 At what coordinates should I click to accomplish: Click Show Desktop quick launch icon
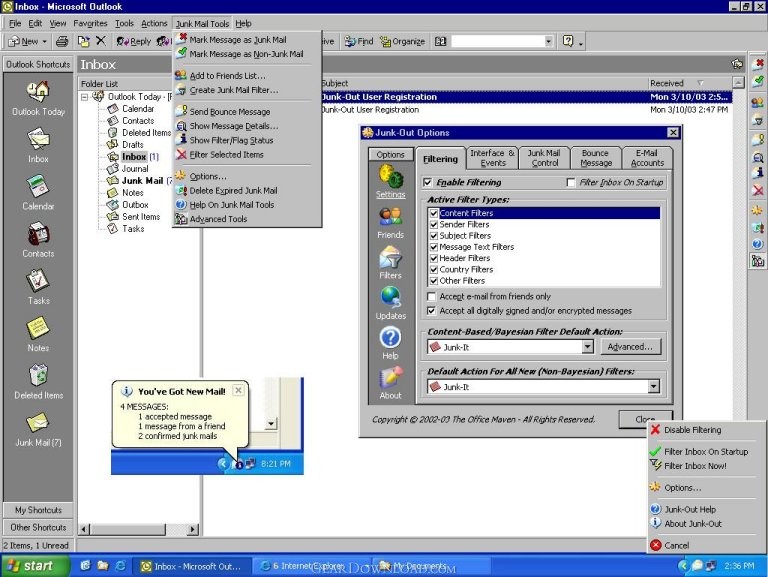(85, 566)
